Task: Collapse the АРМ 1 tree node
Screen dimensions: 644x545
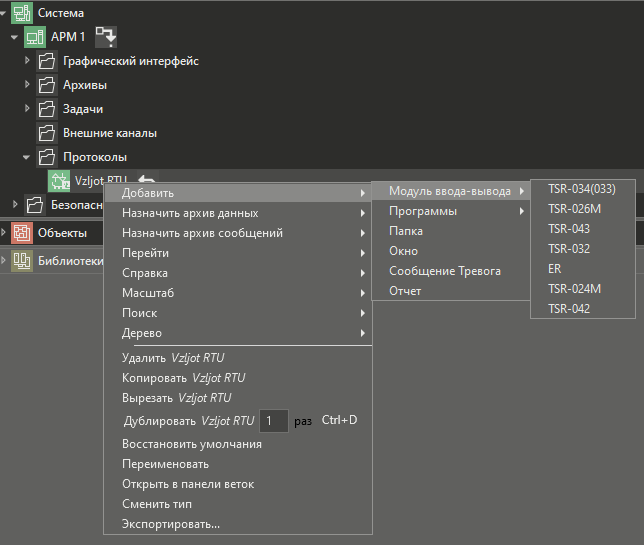Action: point(14,37)
